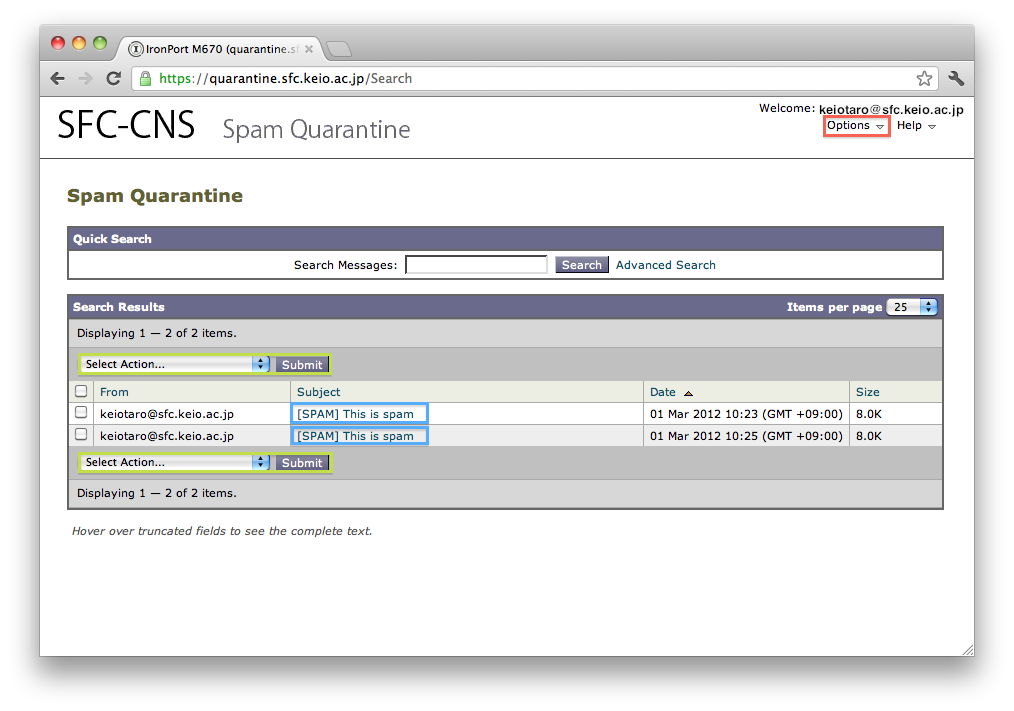The image size is (1014, 711).
Task: Click the browser back arrow
Action: [x=58, y=79]
